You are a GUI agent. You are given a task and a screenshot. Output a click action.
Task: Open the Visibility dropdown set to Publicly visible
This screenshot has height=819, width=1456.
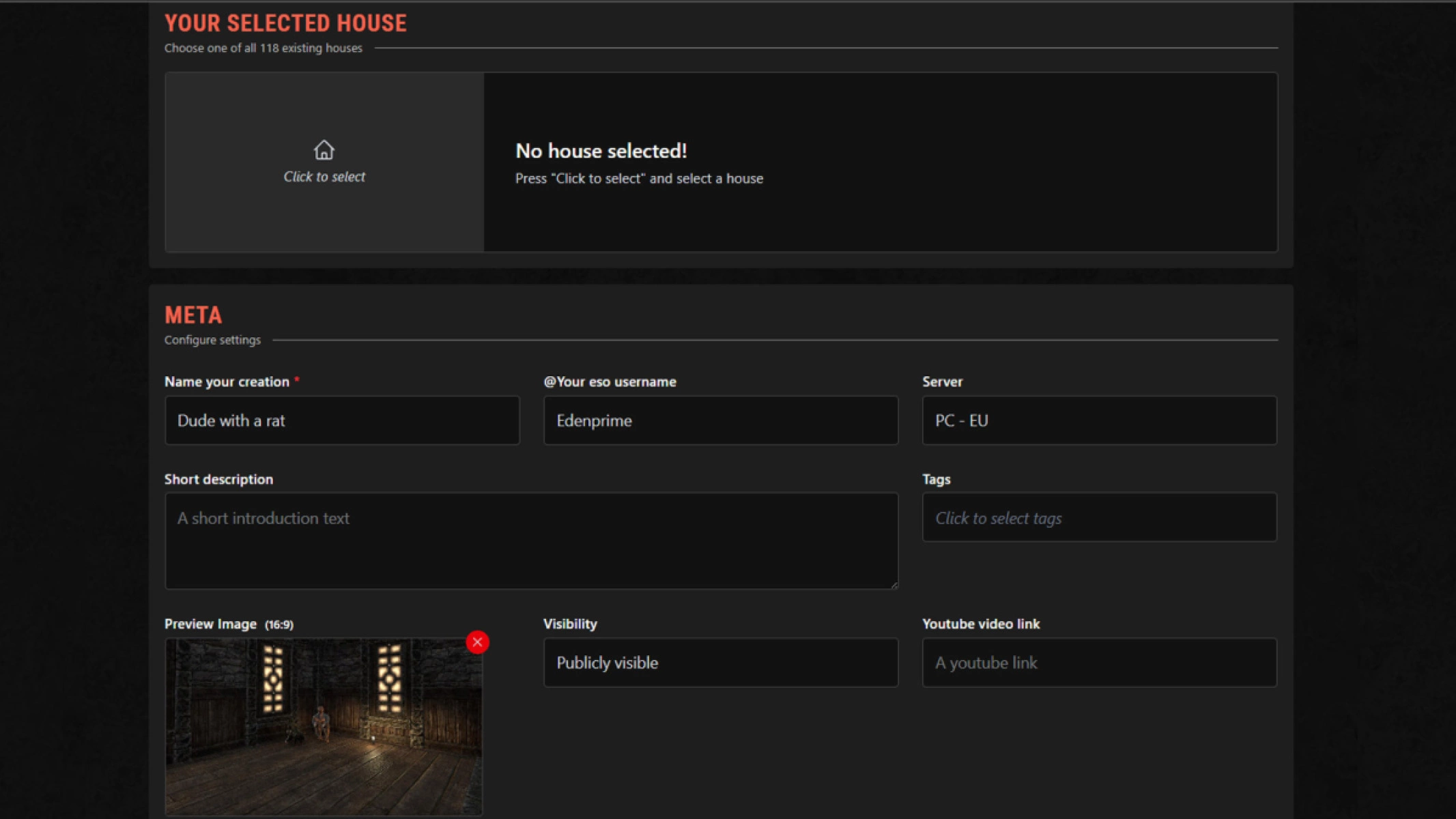pyautogui.click(x=721, y=662)
